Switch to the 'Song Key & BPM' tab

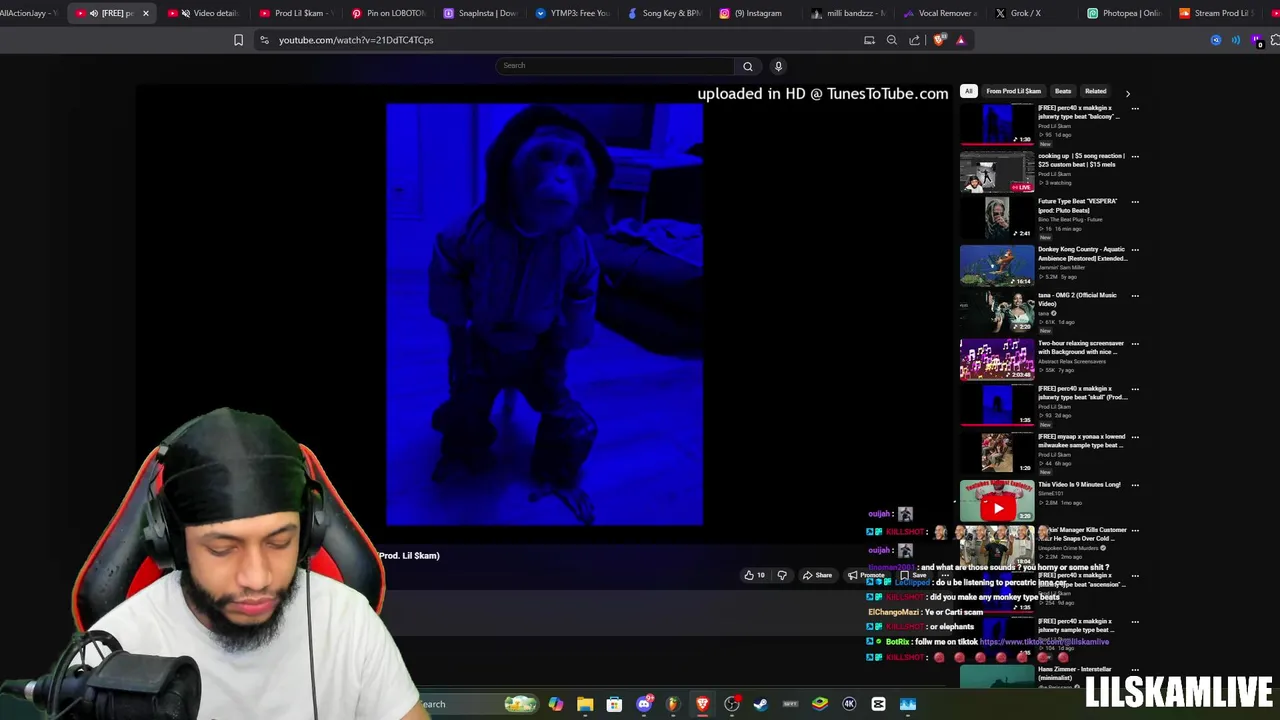tap(664, 13)
